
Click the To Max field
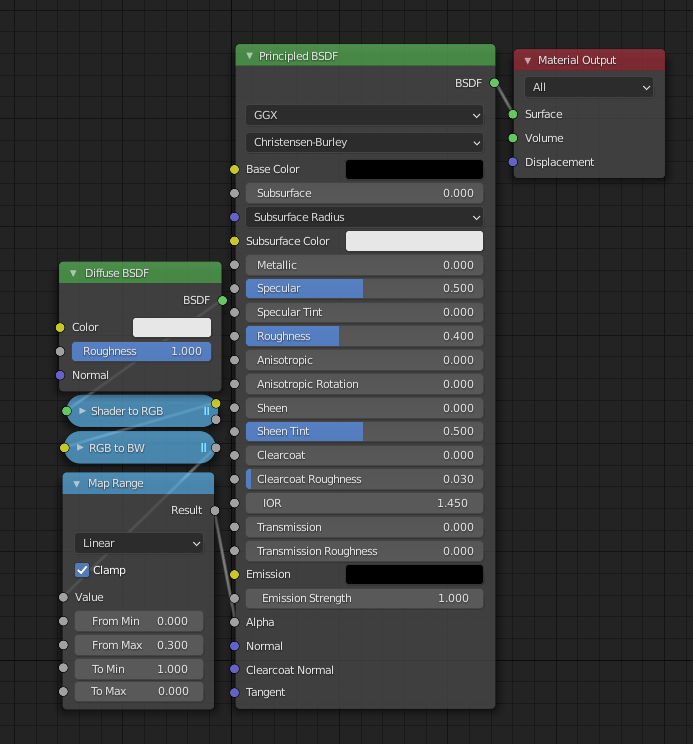coord(139,691)
